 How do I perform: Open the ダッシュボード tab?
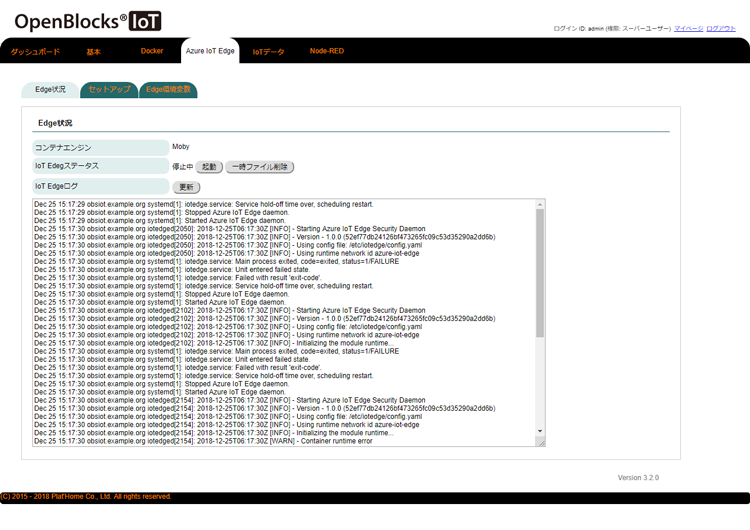pos(35,52)
